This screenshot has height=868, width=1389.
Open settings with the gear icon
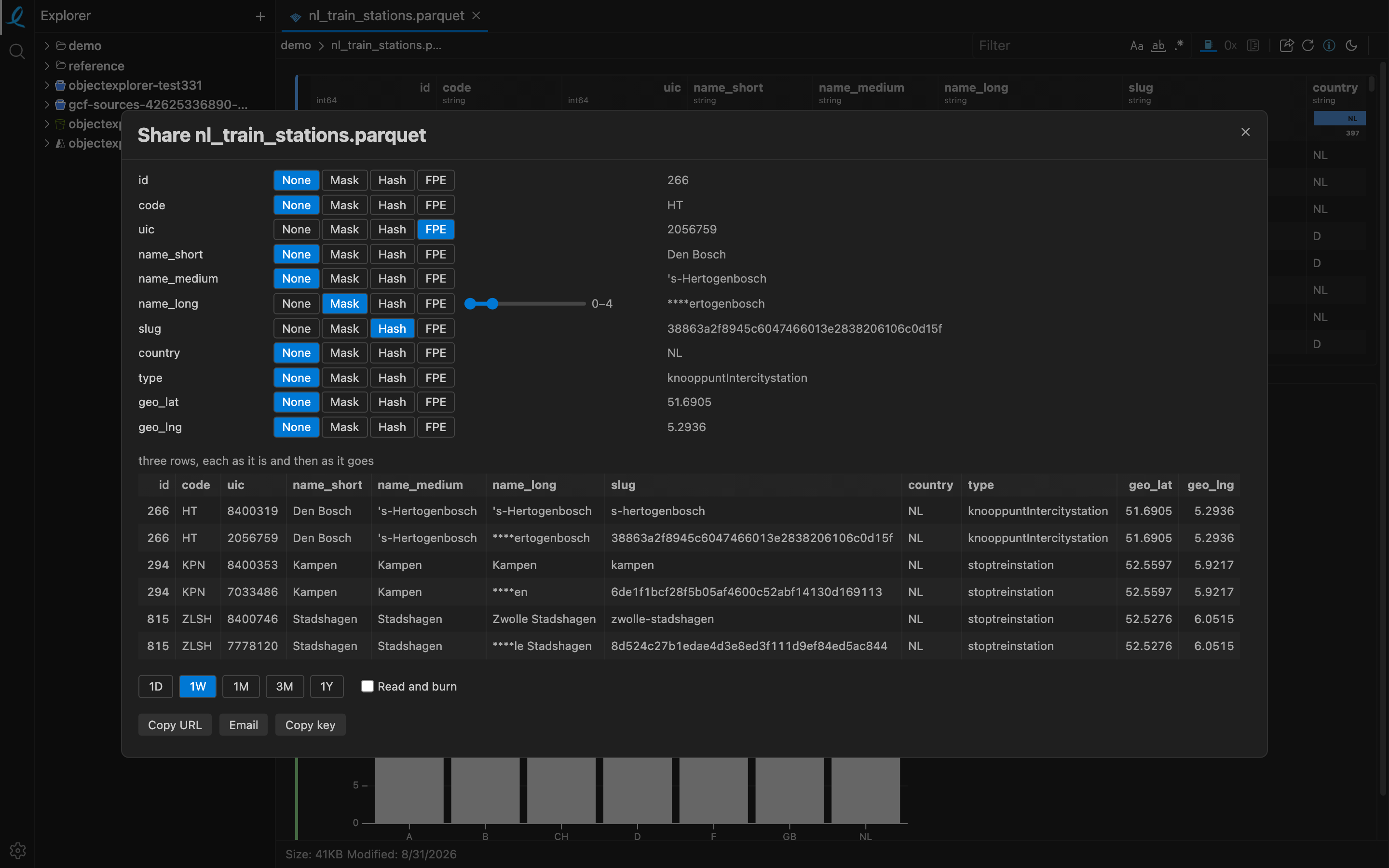17,850
